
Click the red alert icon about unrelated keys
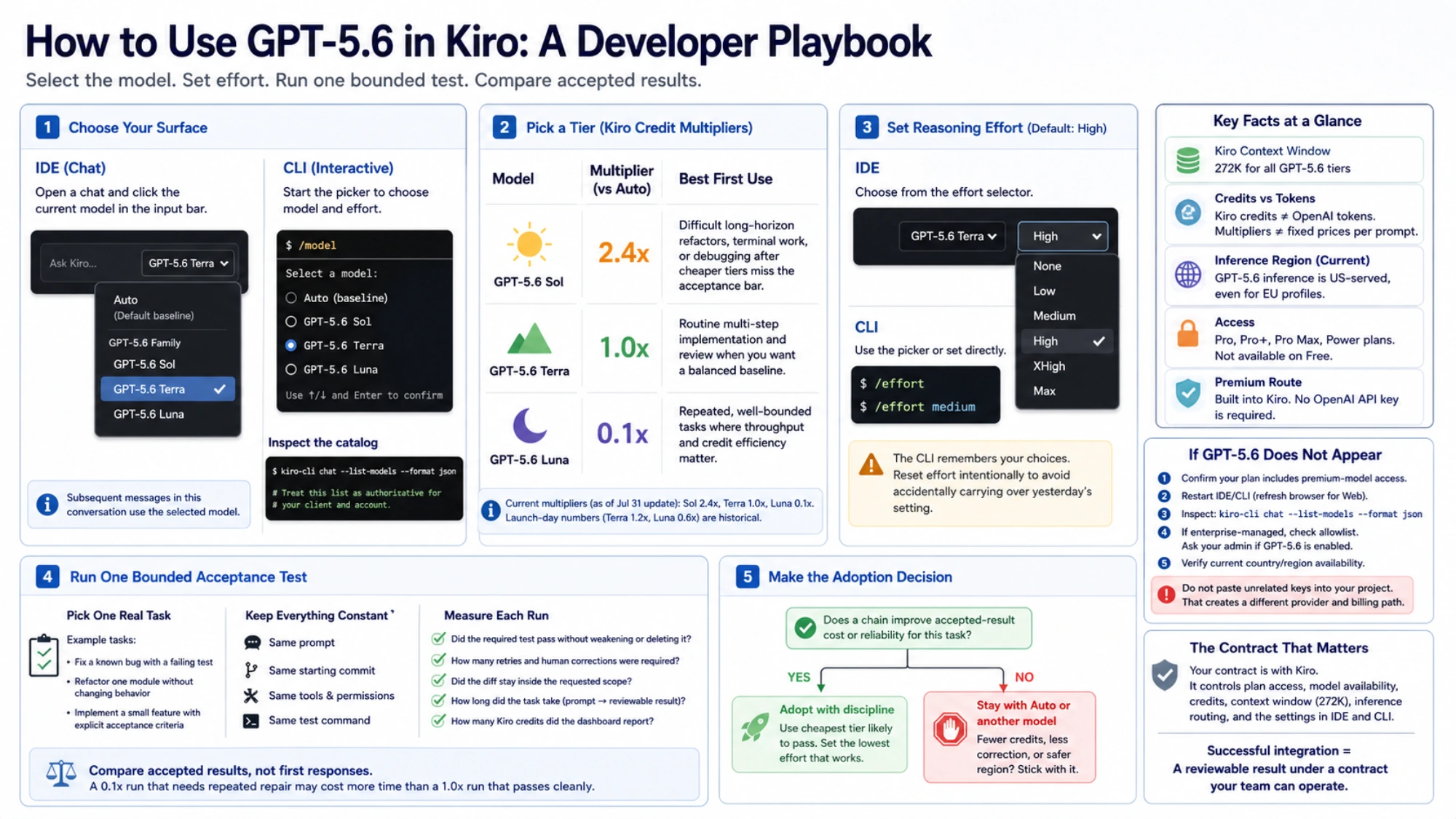point(1166,595)
